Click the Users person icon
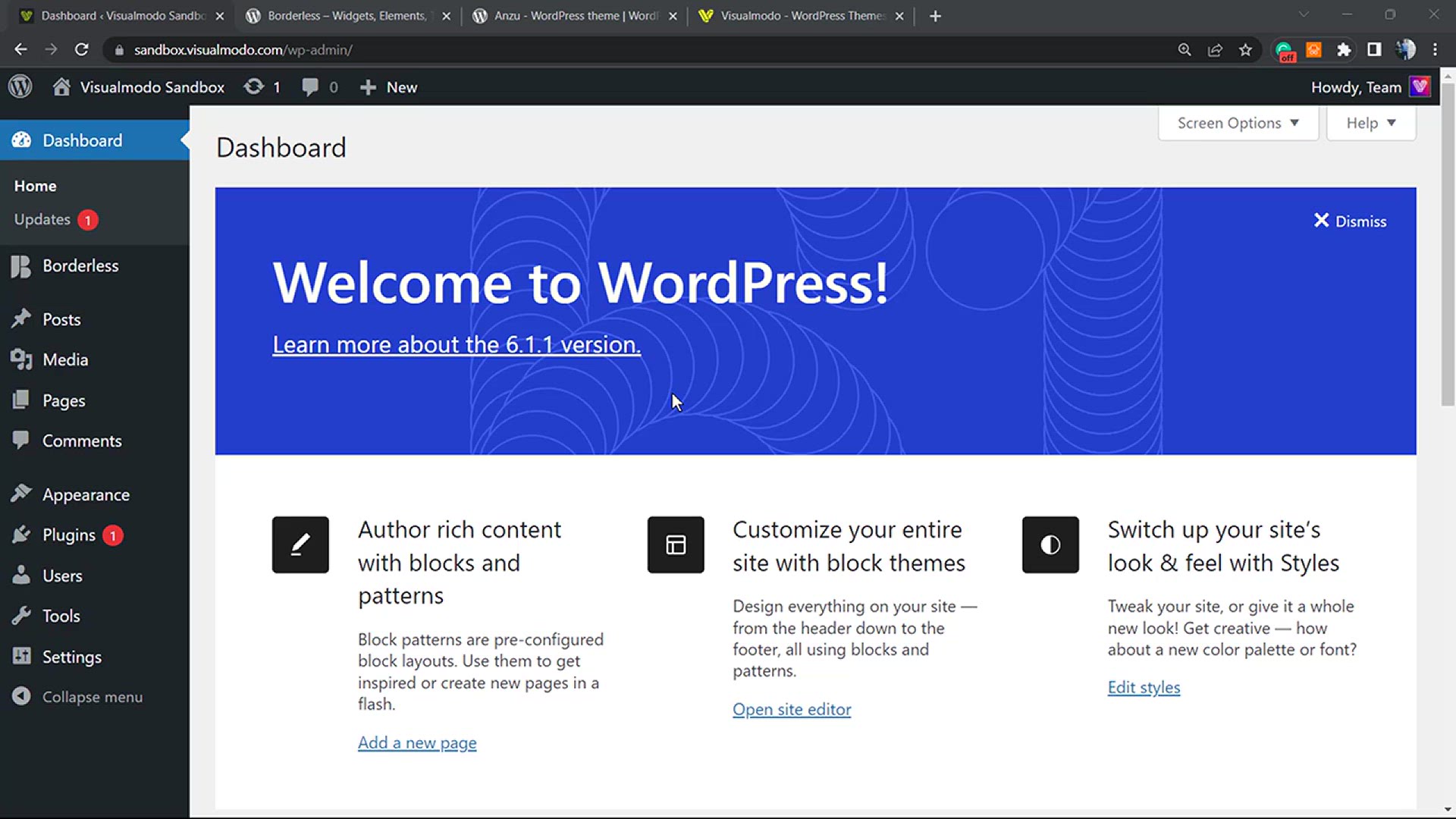Image resolution: width=1456 pixels, height=819 pixels. tap(21, 576)
